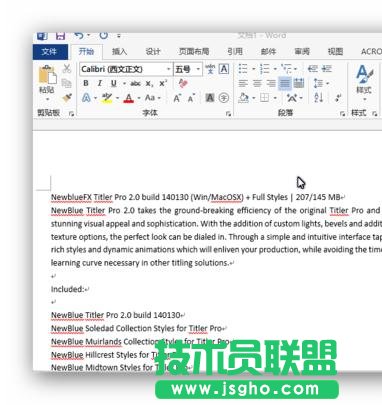Switch to the 视图 View tab
Screen dimensions: 382x405
335,52
